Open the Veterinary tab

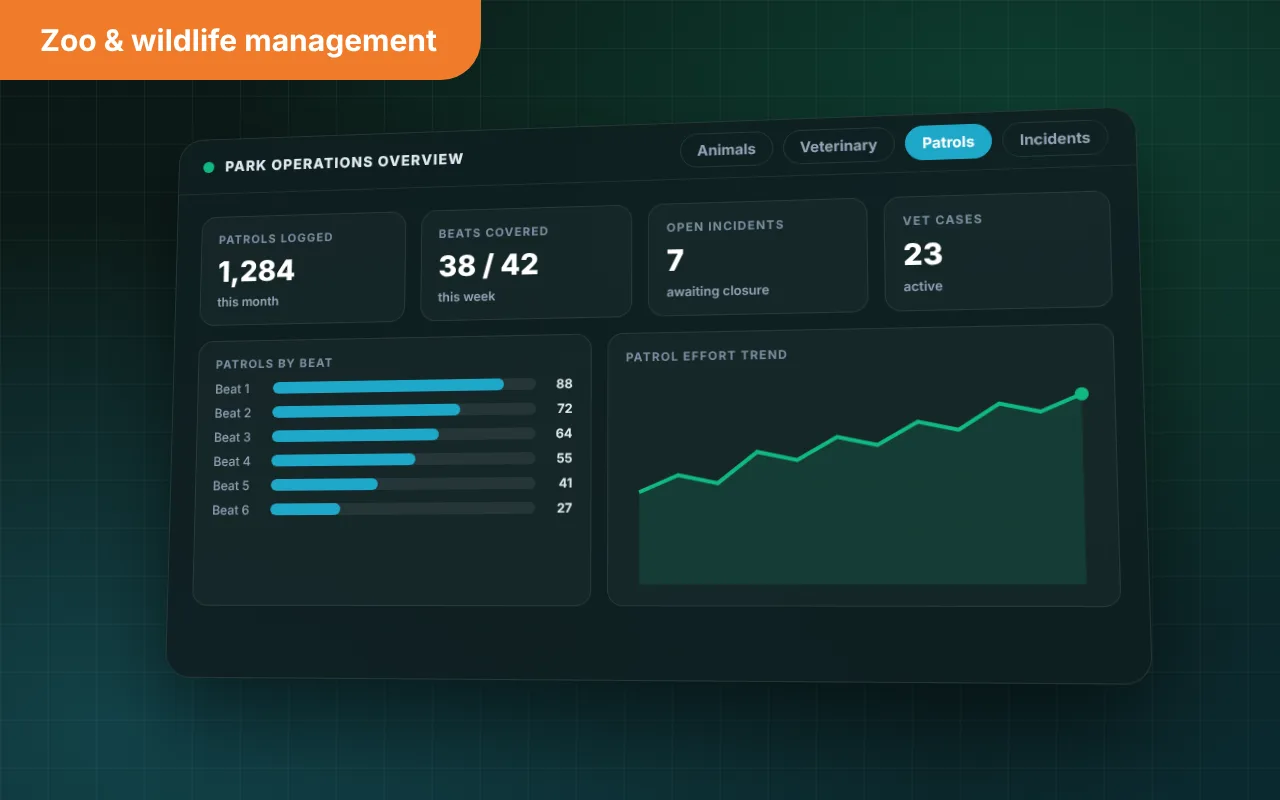click(x=838, y=146)
